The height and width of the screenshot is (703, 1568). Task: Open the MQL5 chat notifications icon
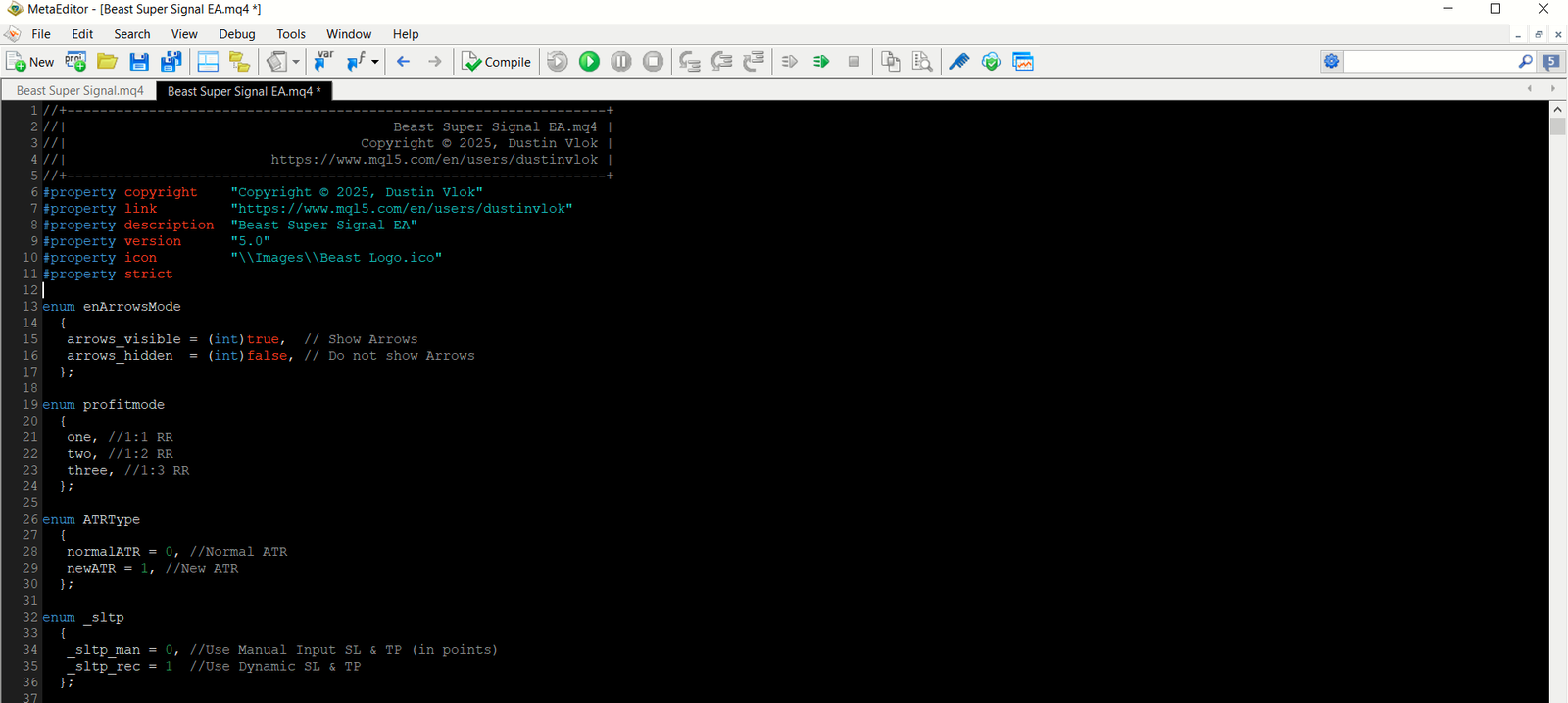[1551, 62]
